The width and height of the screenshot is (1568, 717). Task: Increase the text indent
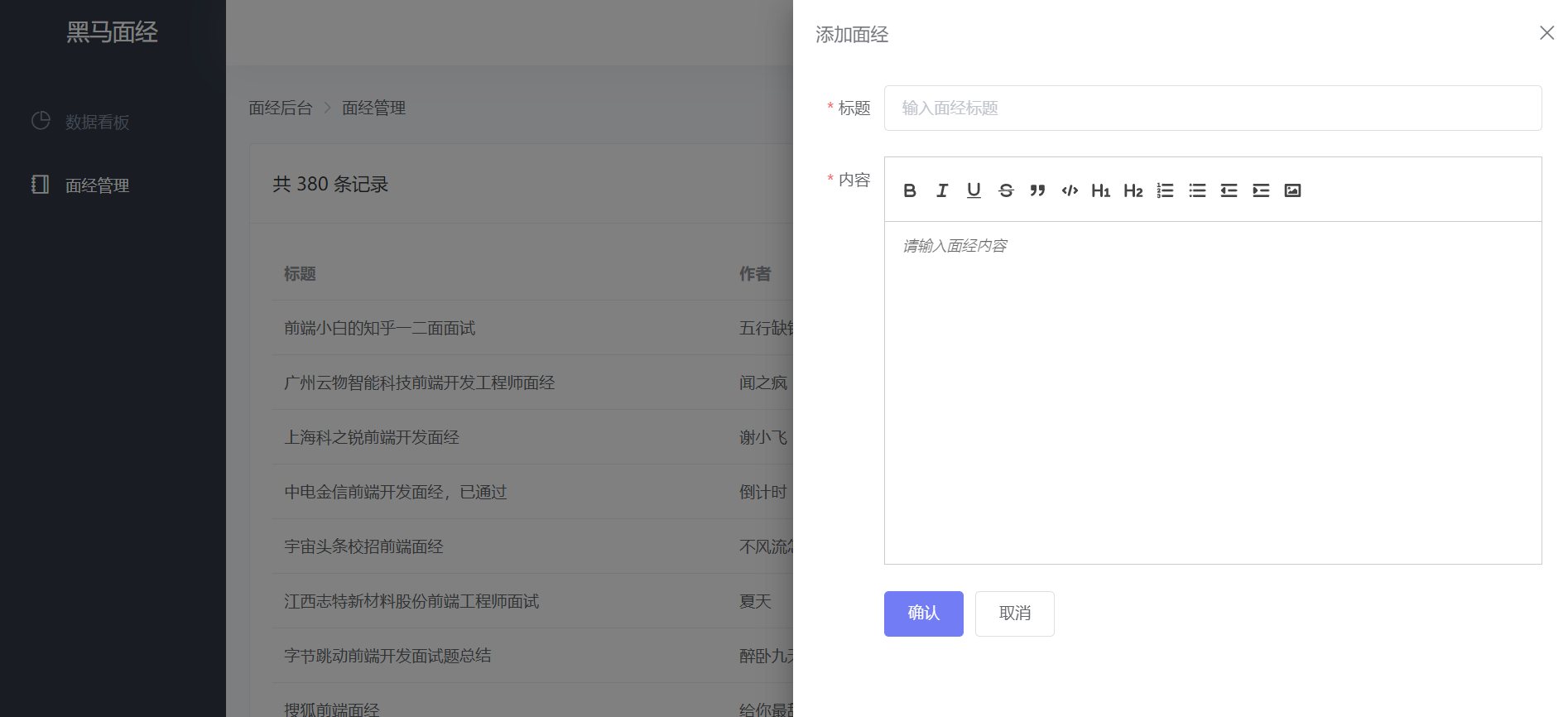click(x=1261, y=190)
